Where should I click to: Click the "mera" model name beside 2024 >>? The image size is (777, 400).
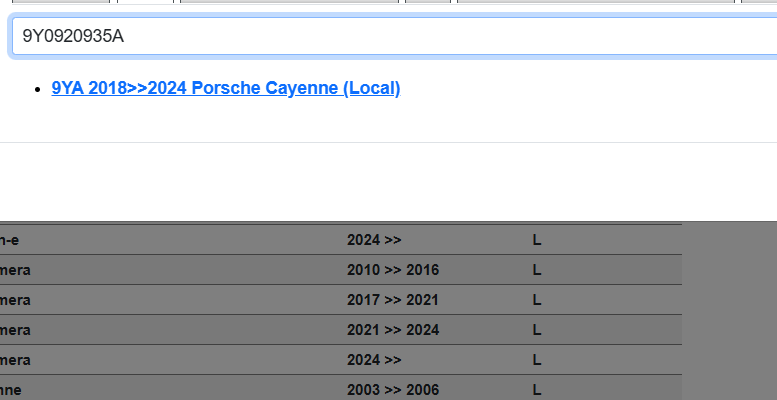tap(15, 360)
